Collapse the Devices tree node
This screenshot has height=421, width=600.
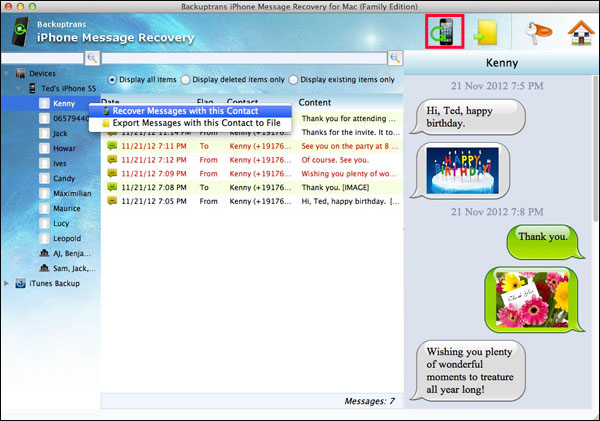click(7, 73)
